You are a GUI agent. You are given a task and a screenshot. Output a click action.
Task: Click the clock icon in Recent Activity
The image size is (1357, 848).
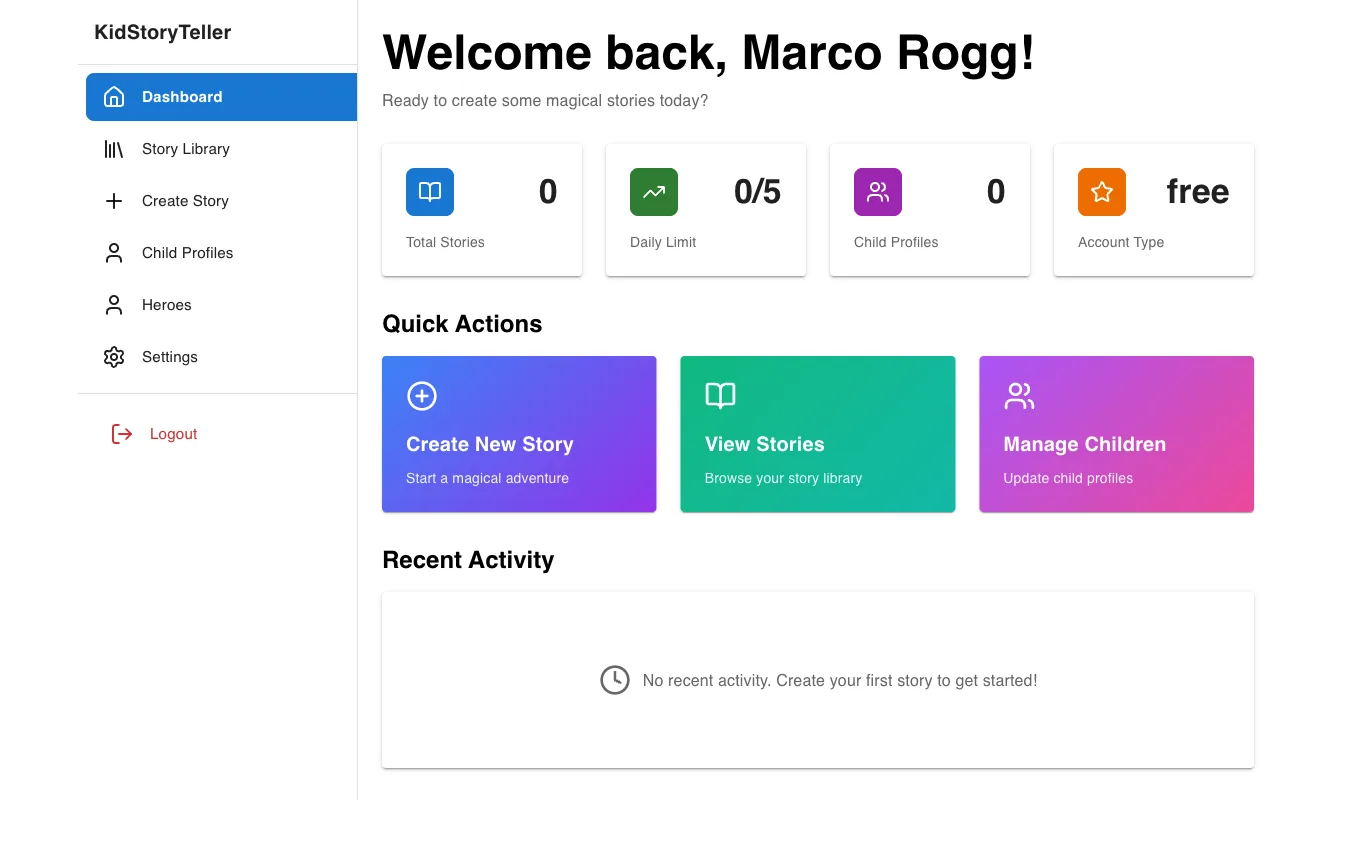point(615,680)
